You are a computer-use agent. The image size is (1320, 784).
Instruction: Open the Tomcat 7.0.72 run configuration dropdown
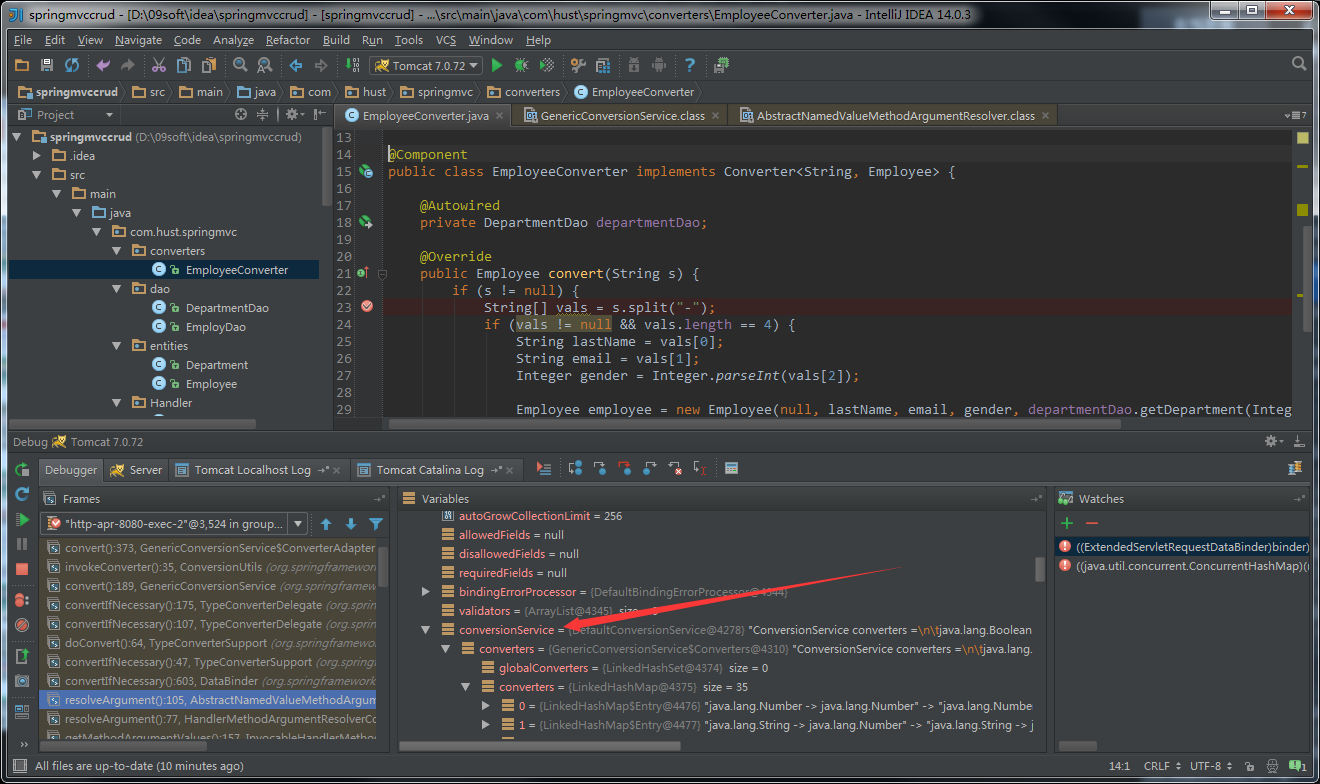click(426, 65)
